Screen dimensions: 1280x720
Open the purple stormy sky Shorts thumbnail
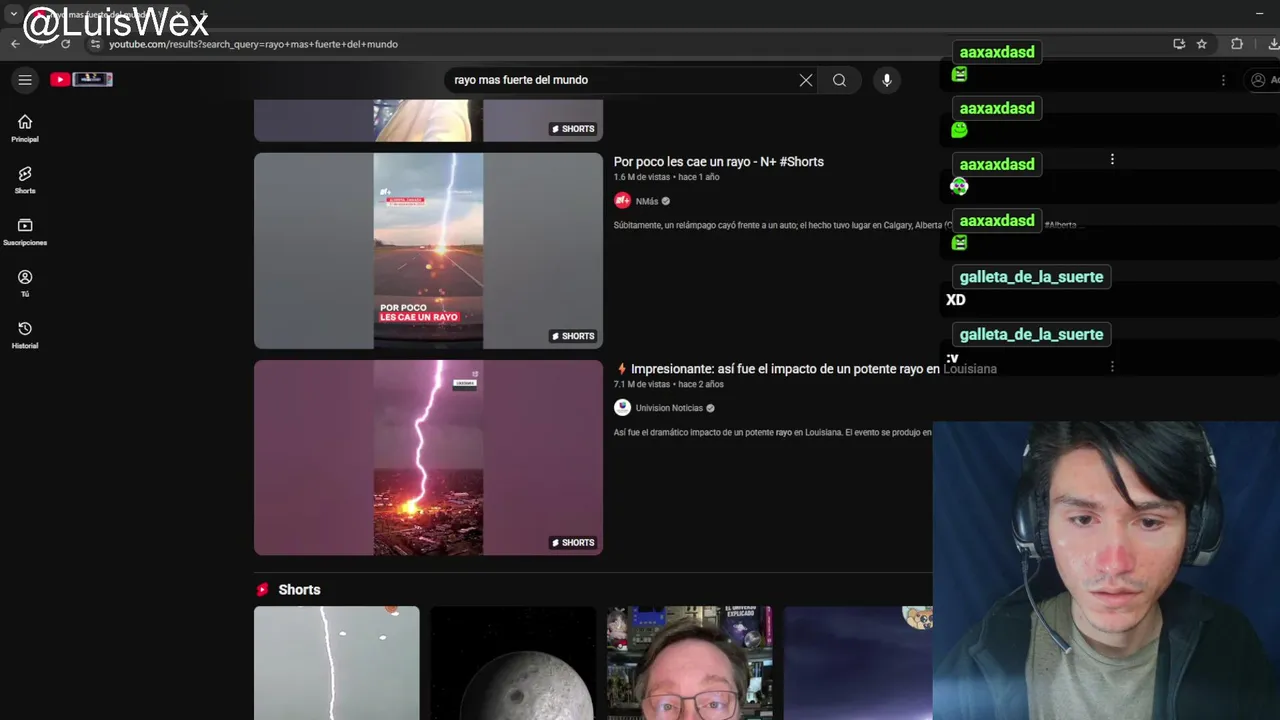click(858, 663)
